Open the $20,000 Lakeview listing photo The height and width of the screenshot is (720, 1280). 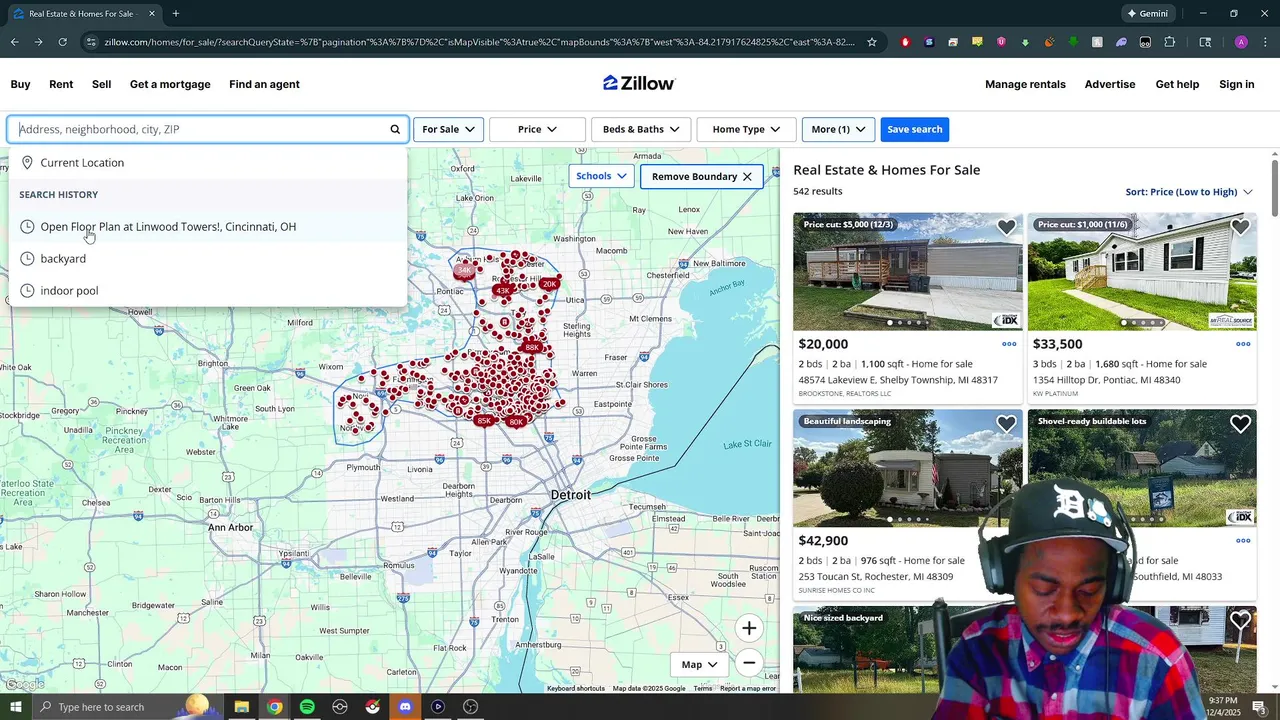908,271
